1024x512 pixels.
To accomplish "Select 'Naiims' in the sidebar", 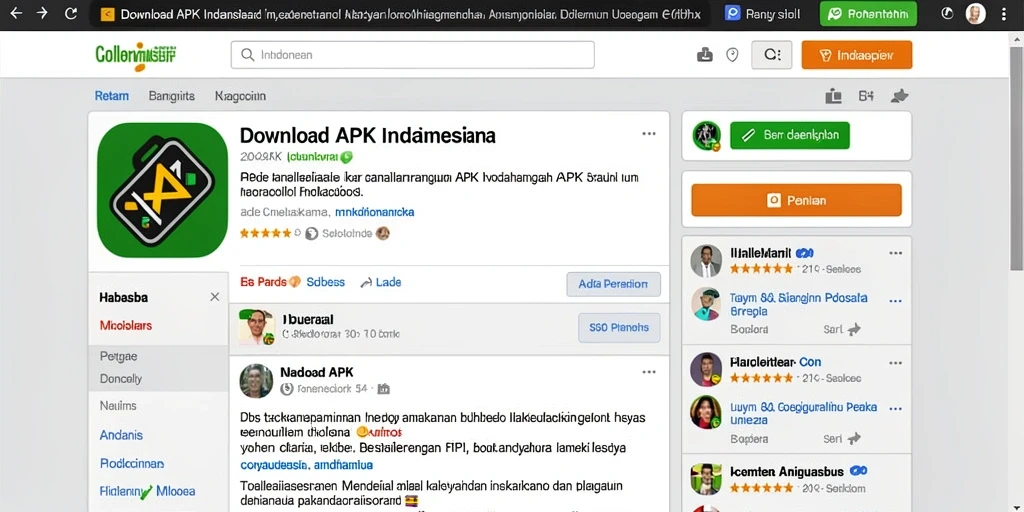I will pyautogui.click(x=118, y=406).
